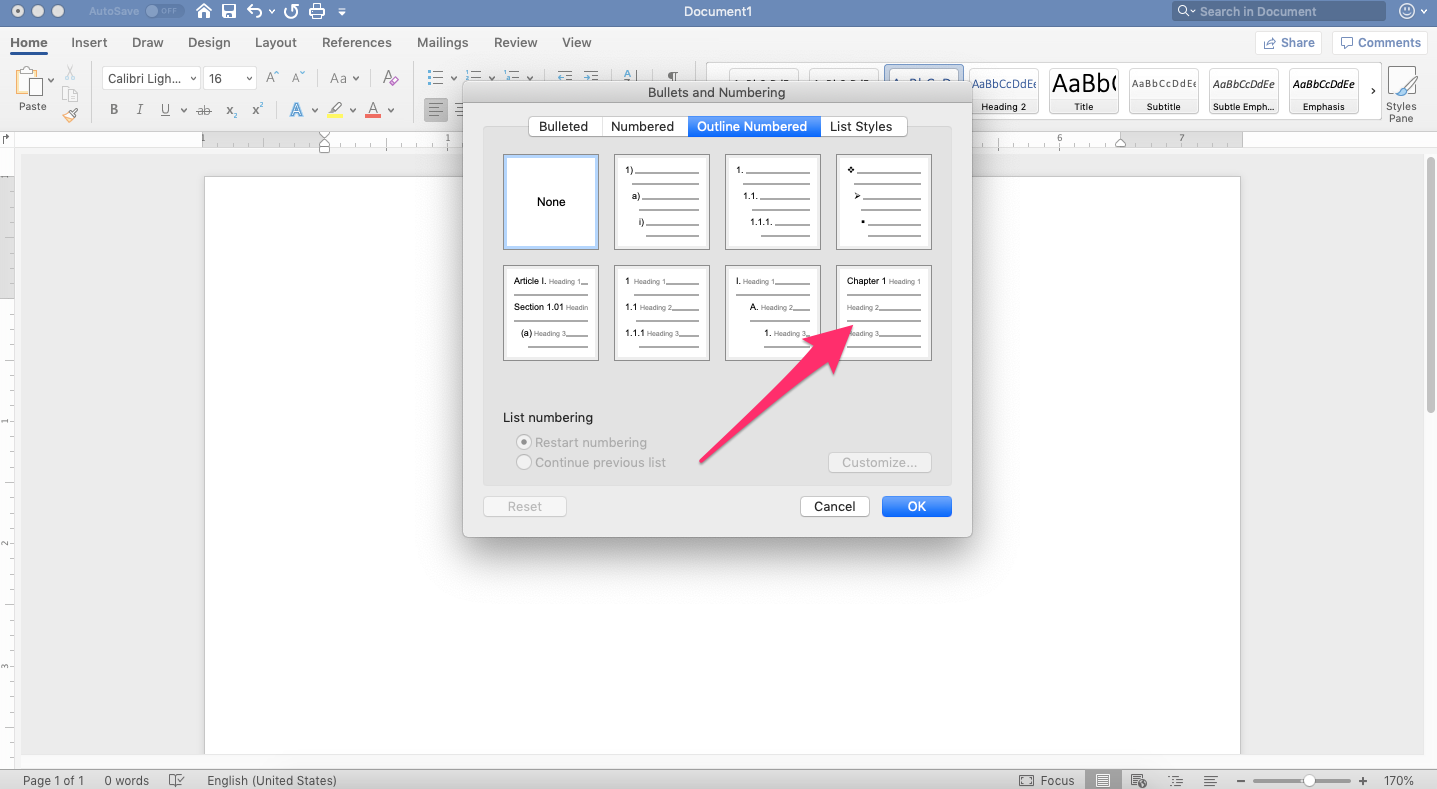
Task: Open the Insert ribbon tab
Action: (89, 42)
